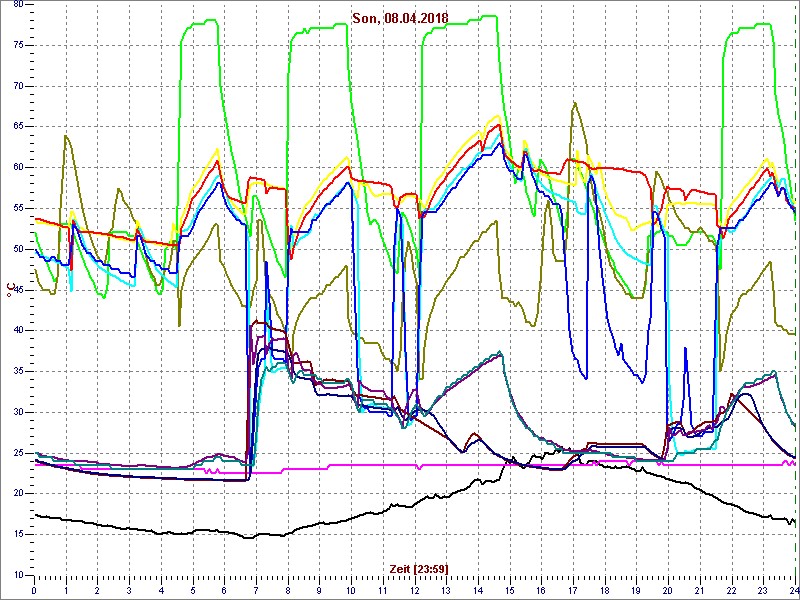This screenshot has height=600, width=800.
Task: Select hour '14' on the time axis
Action: tap(477, 590)
